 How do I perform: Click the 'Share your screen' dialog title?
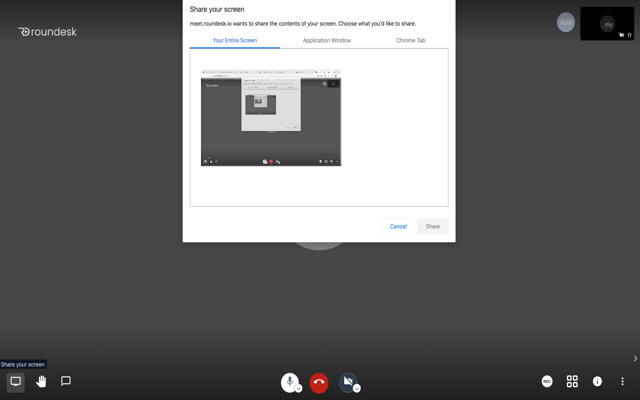[x=217, y=9]
